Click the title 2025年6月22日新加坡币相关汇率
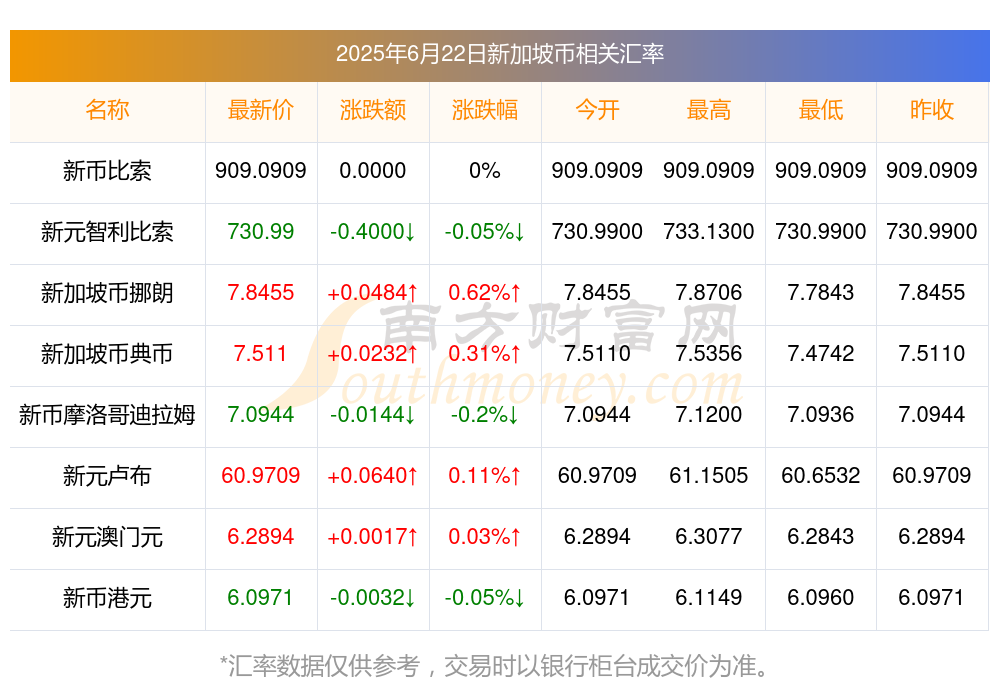Viewport: 1000px width, 698px height. 499,54
